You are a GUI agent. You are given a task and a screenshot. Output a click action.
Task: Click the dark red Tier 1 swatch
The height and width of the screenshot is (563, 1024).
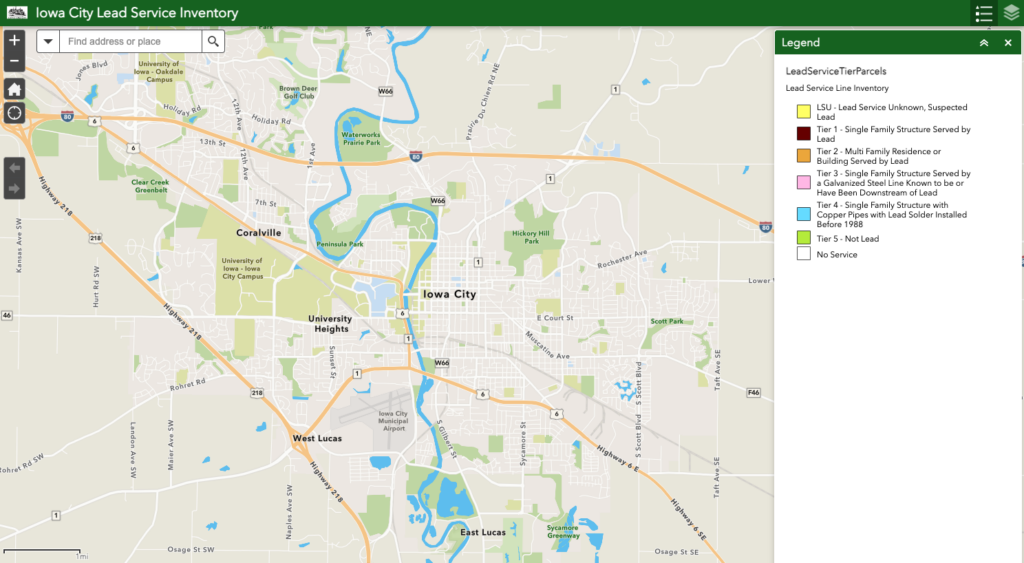tap(803, 134)
